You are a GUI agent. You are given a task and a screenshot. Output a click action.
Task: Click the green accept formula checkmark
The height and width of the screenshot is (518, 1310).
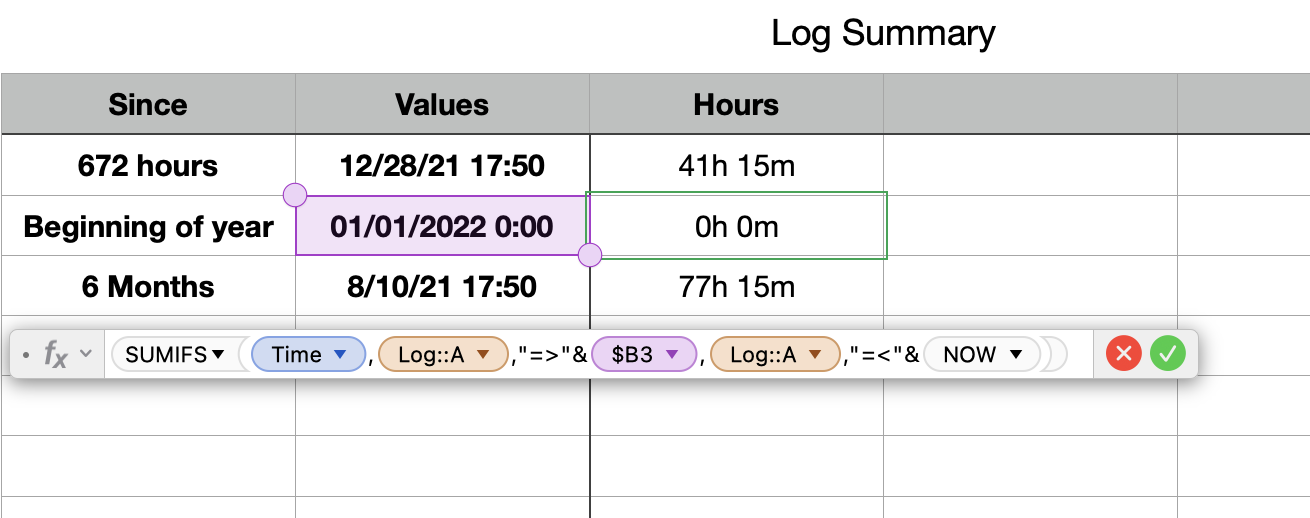tap(1167, 353)
